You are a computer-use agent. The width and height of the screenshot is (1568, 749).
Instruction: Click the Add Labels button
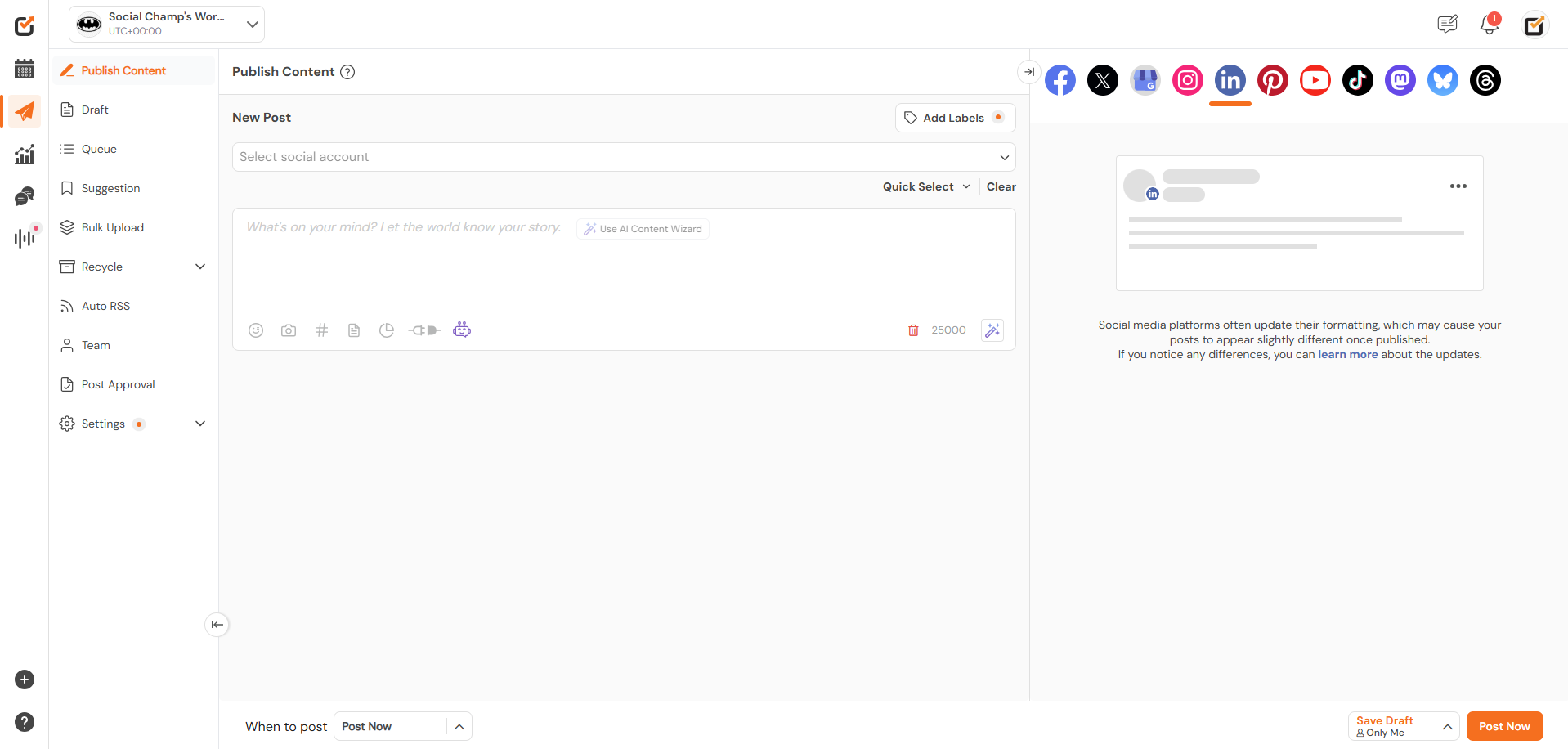point(955,118)
